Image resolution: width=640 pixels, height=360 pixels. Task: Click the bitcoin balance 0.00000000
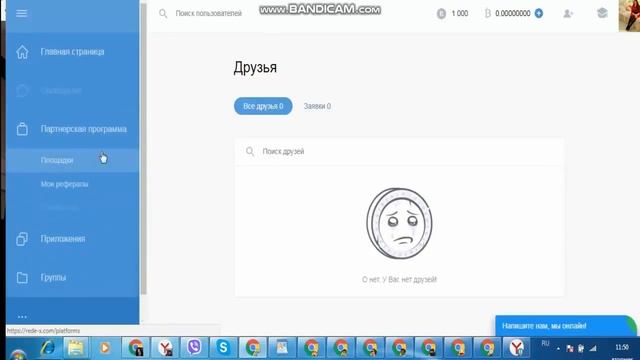coord(513,13)
